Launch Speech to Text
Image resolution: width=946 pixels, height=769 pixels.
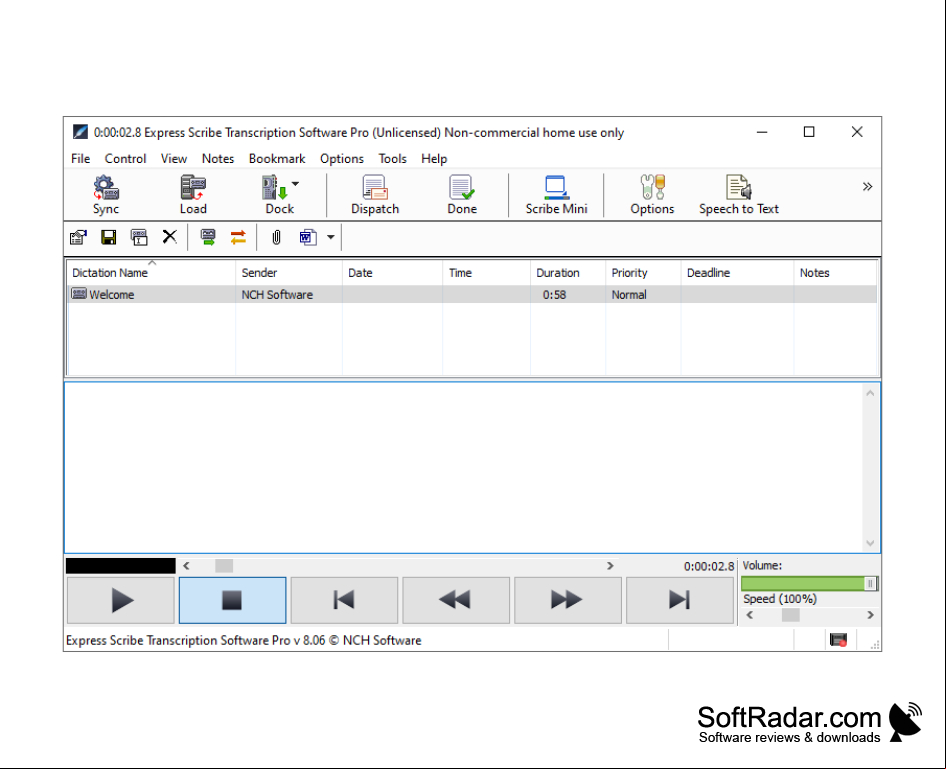point(738,195)
